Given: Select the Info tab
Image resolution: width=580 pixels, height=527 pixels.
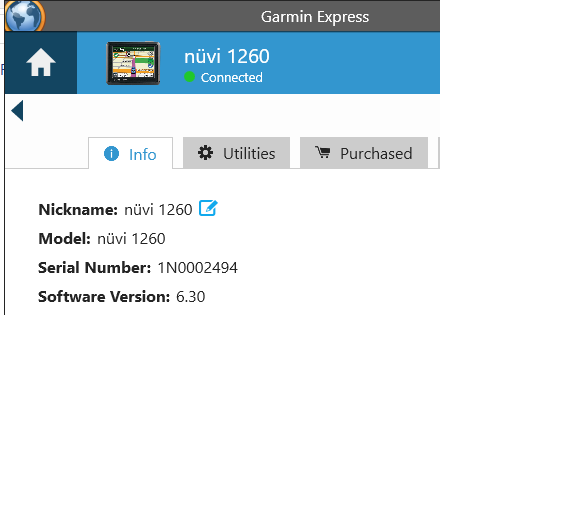Looking at the screenshot, I should (131, 153).
